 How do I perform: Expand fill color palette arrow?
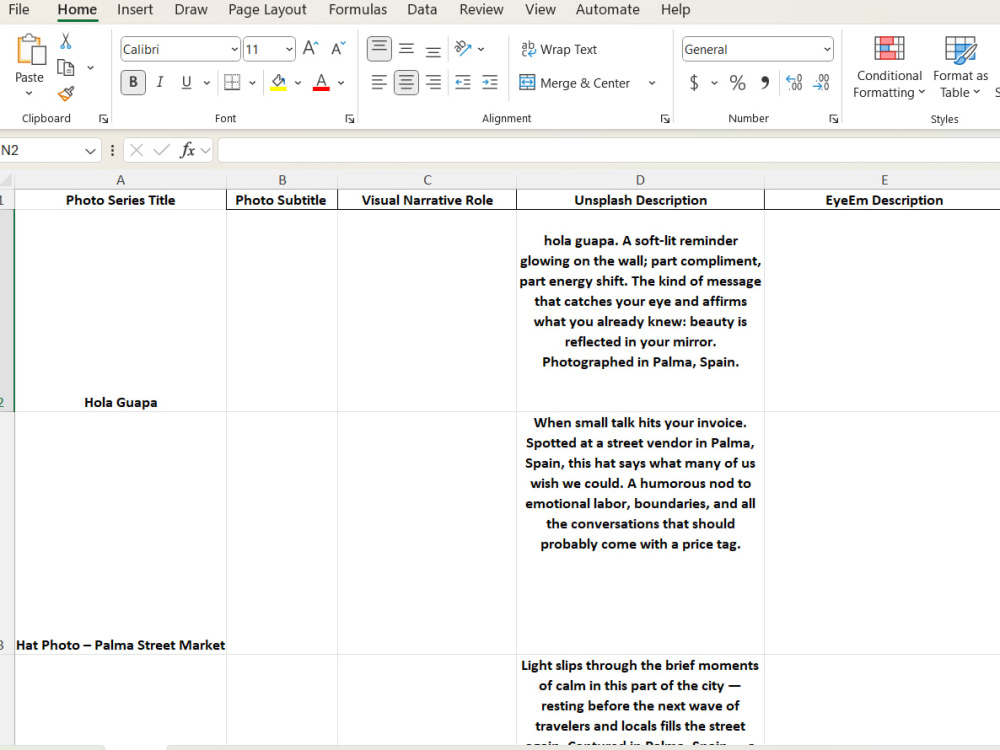click(x=298, y=83)
